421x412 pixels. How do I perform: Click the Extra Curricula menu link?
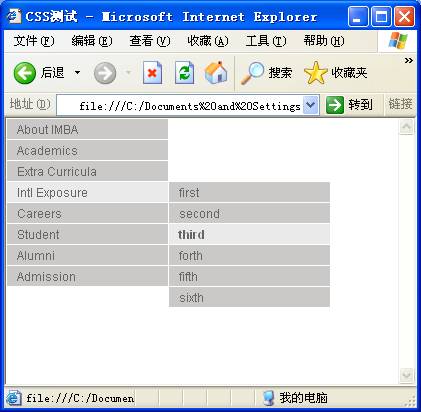coord(87,171)
